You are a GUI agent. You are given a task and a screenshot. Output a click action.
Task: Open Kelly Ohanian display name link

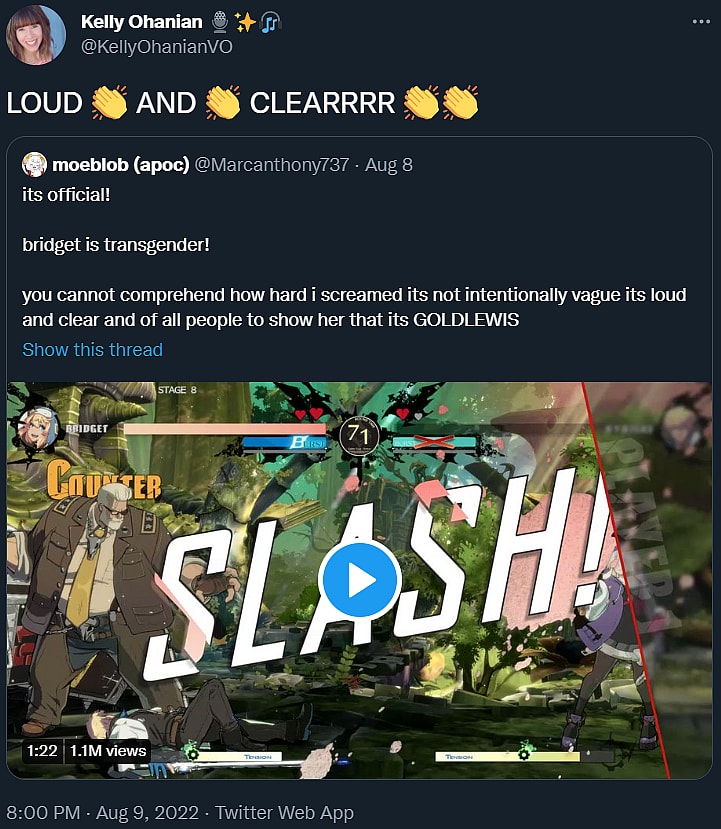[x=142, y=22]
